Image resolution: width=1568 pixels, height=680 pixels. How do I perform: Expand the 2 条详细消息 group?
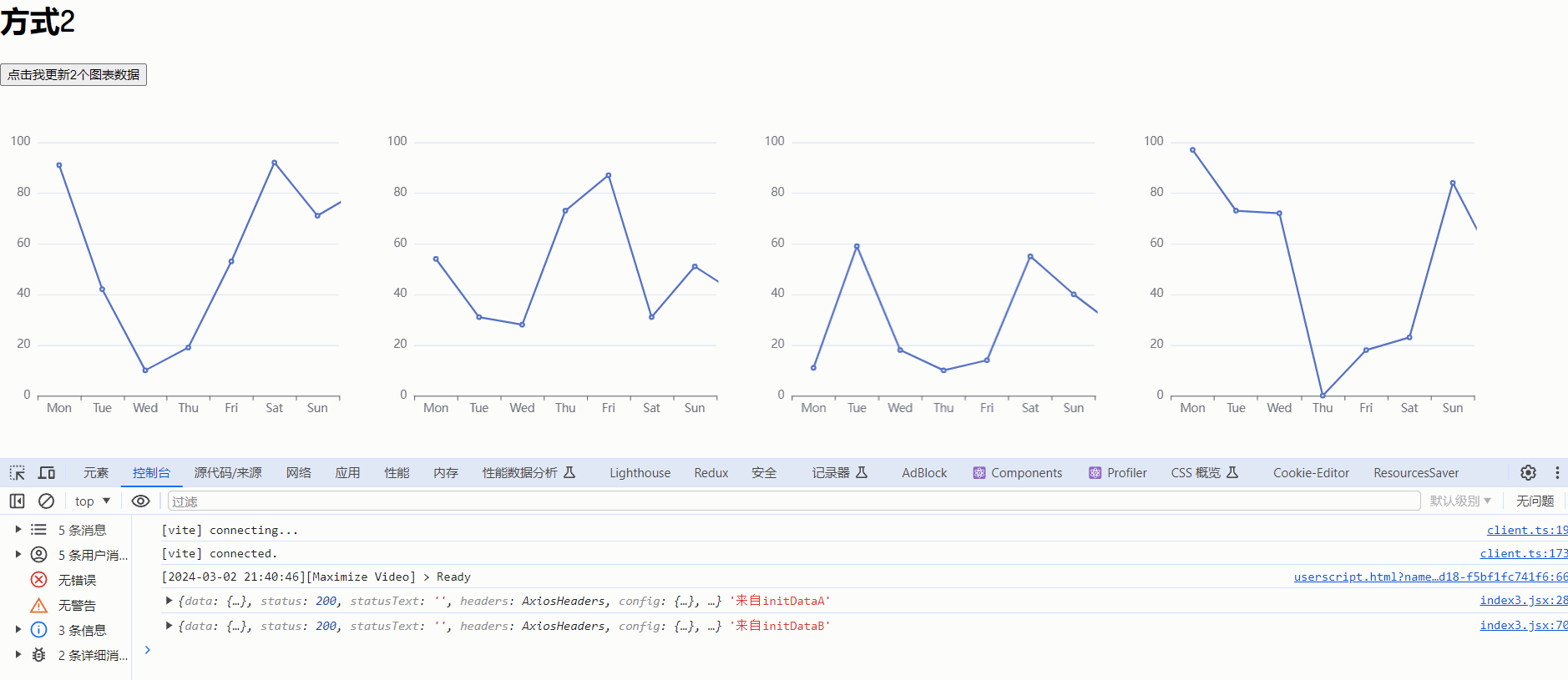tap(18, 655)
